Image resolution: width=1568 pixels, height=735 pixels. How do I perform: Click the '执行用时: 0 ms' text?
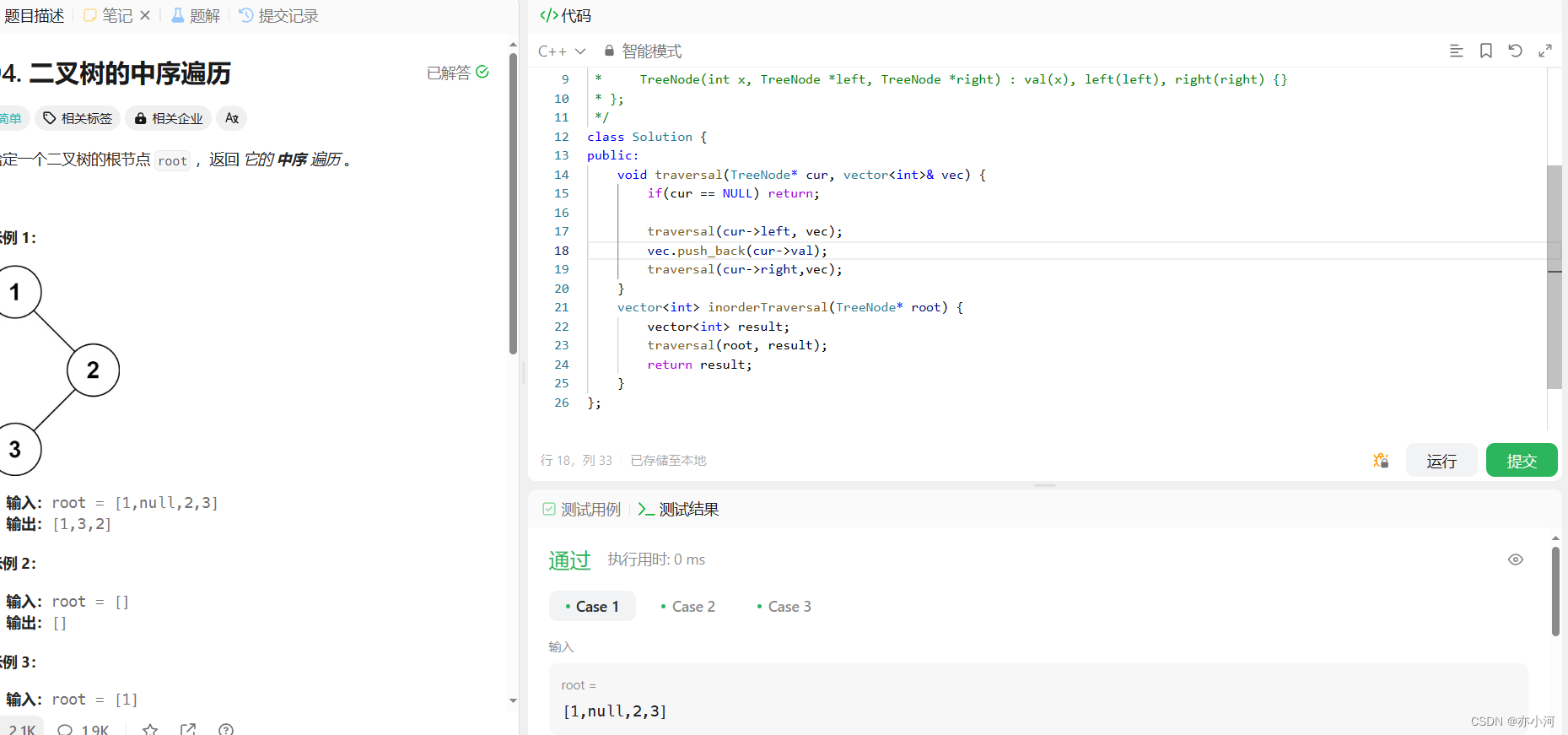[656, 559]
